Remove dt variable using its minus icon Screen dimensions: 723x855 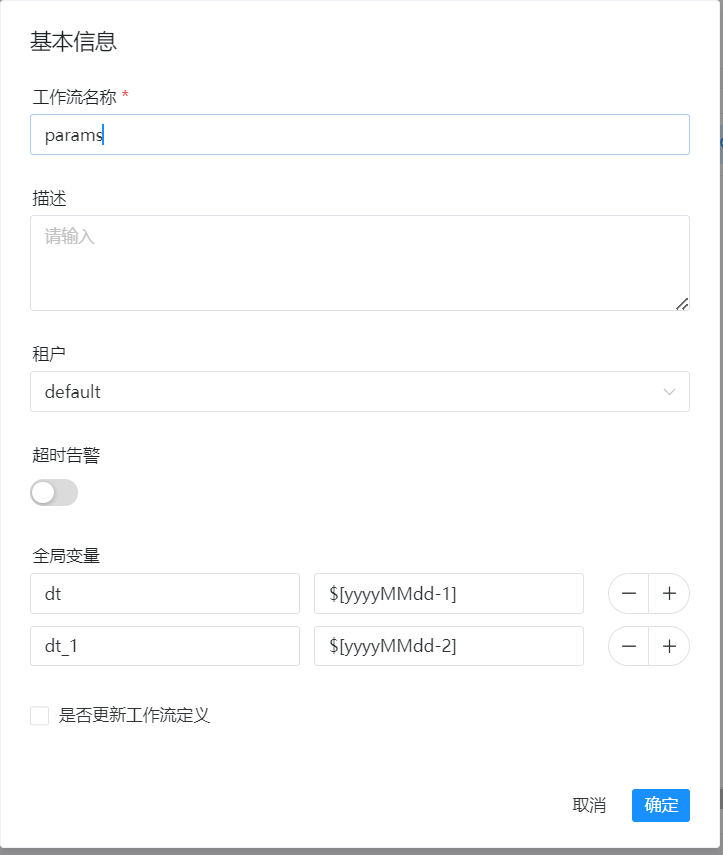pos(628,593)
